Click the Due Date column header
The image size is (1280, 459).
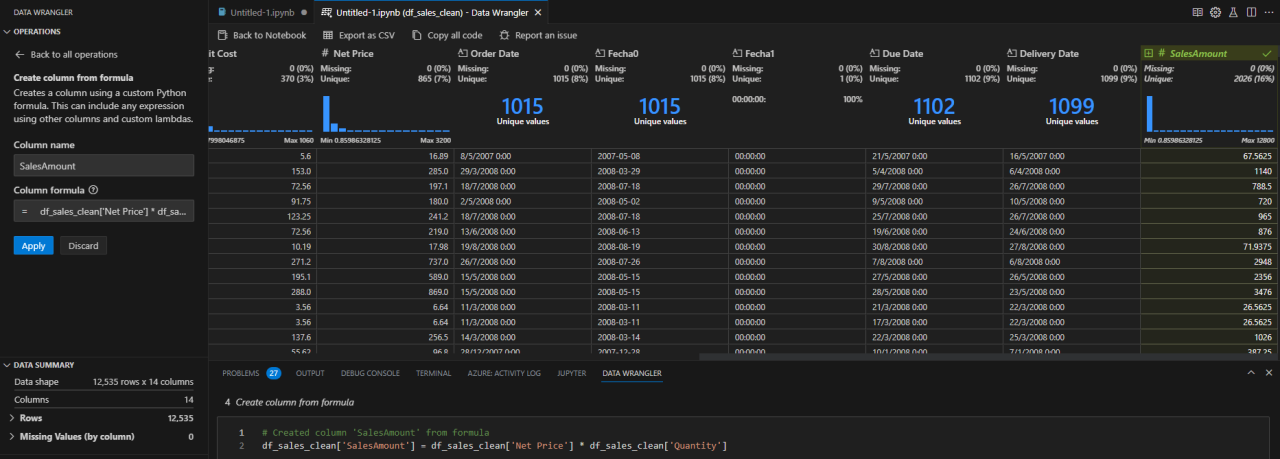tap(934, 53)
